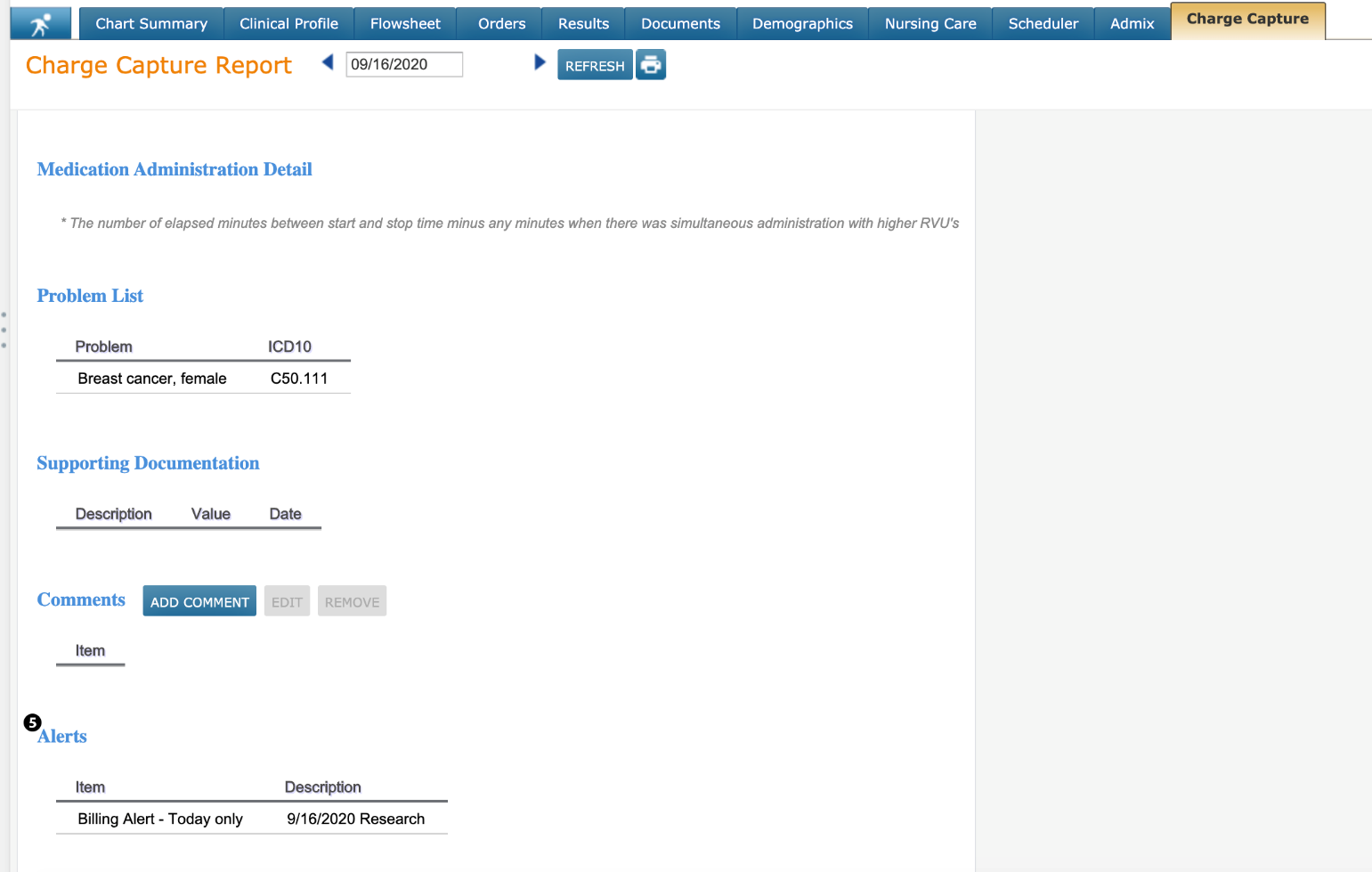Switch to the Scheduler tab

[x=1043, y=24]
